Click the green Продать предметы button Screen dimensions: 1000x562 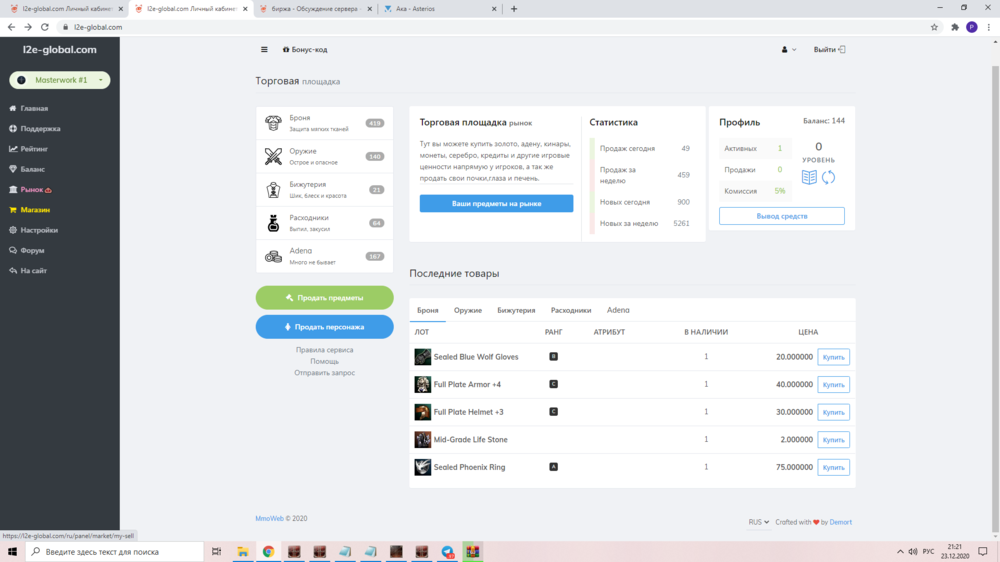(x=324, y=297)
